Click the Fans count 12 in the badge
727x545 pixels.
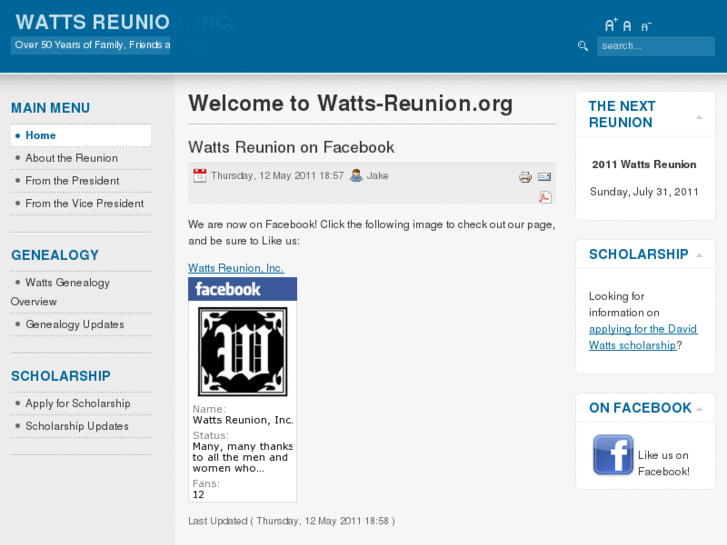tap(198, 495)
